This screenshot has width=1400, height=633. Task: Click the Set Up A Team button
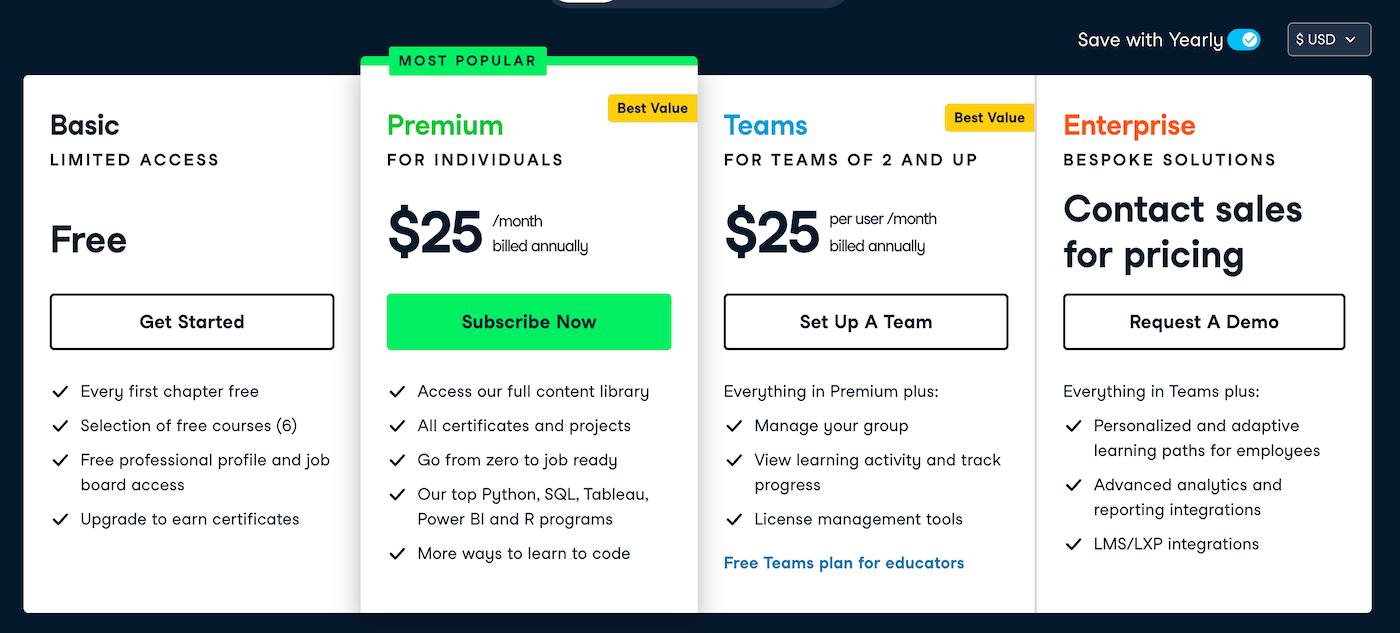(866, 321)
